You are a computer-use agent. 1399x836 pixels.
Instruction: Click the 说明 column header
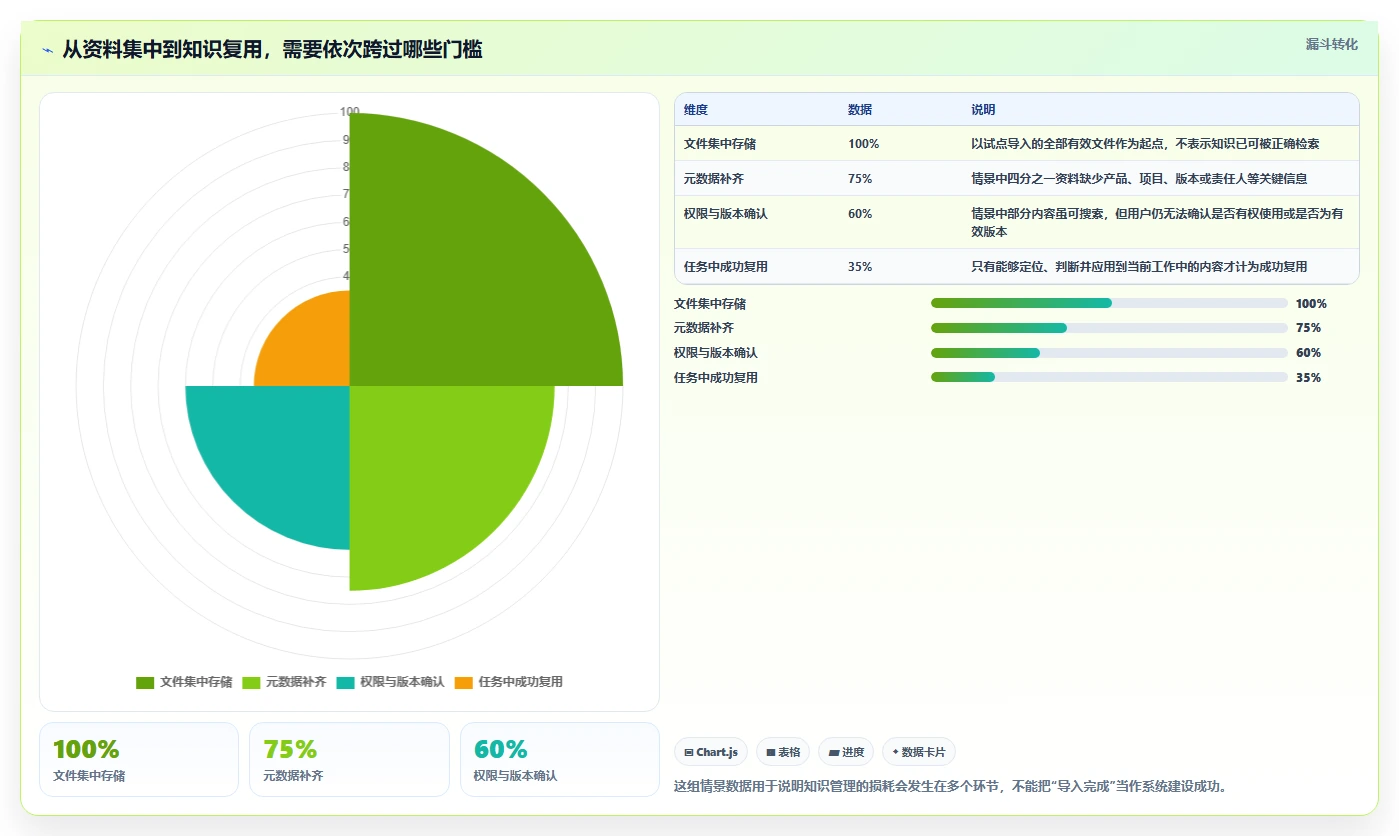point(983,110)
